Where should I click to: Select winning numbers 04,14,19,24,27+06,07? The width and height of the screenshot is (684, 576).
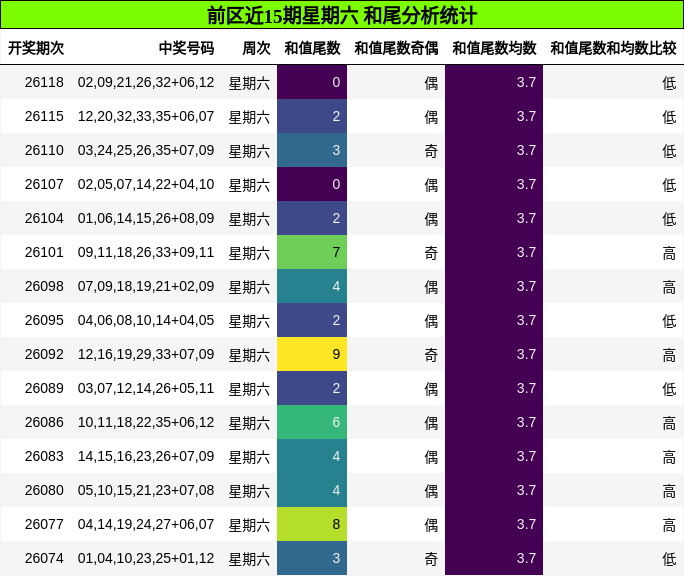(x=146, y=524)
